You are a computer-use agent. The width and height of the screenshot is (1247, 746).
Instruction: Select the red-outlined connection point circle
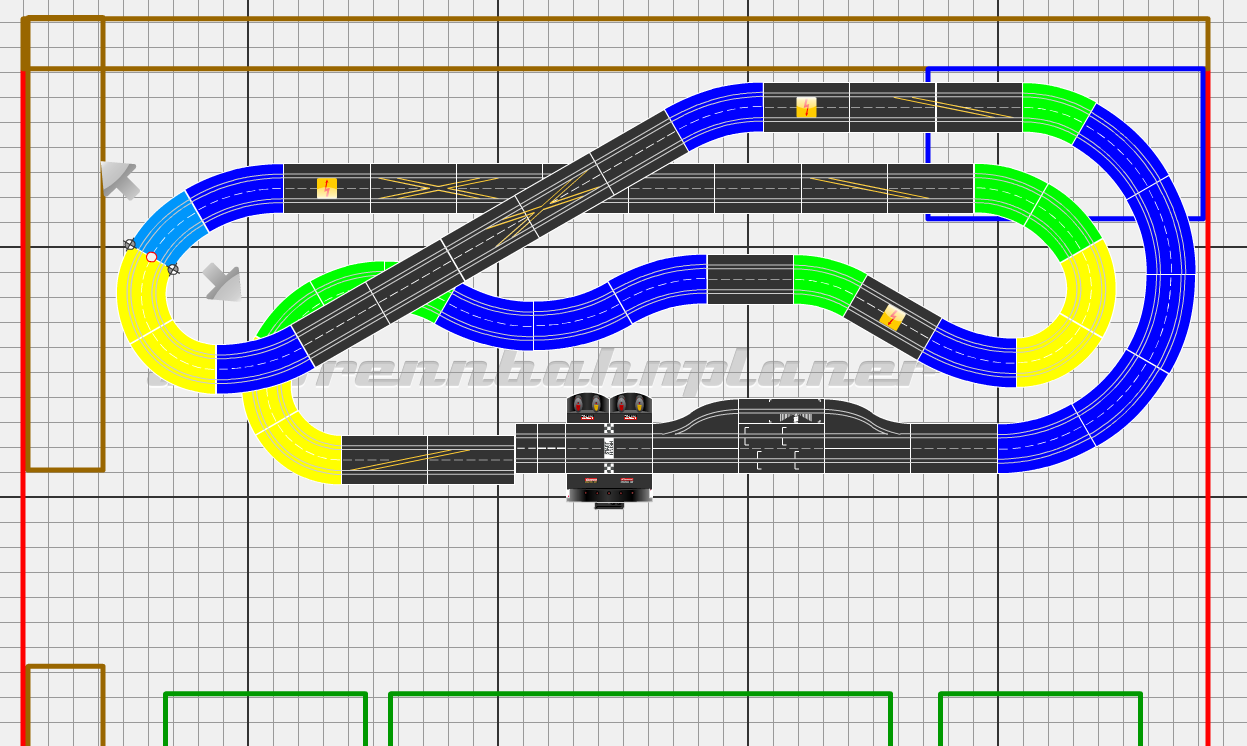pos(152,257)
